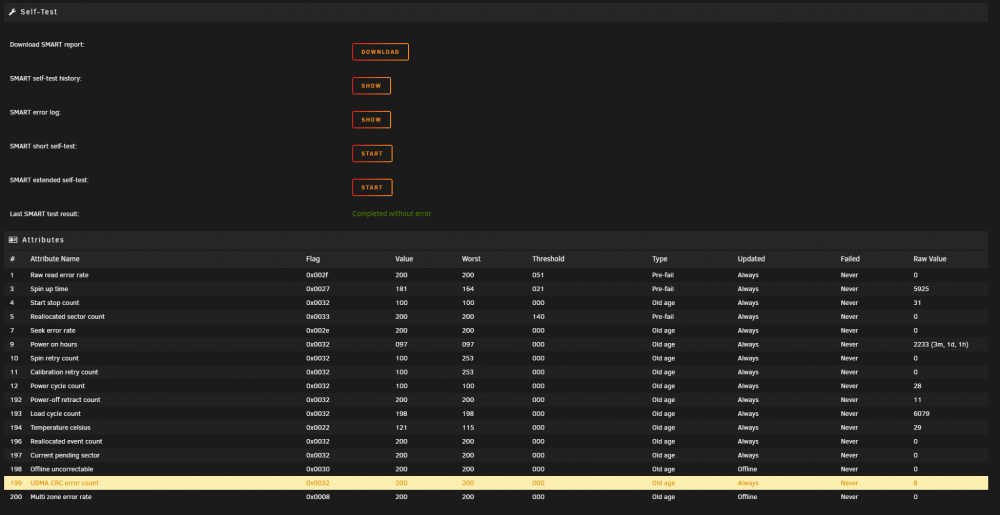Image resolution: width=1000 pixels, height=515 pixels.
Task: Click the 'Download SMART report:' label
Action: click(47, 45)
